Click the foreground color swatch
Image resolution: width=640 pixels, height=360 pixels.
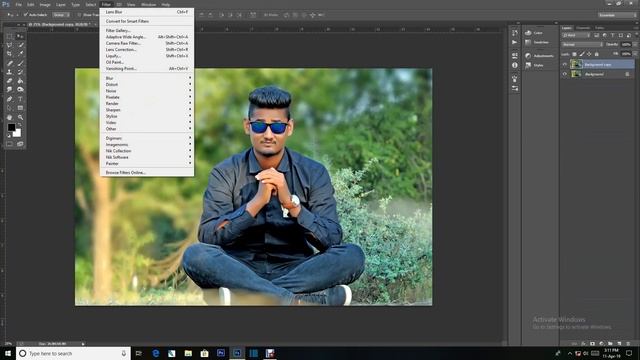[x=11, y=126]
